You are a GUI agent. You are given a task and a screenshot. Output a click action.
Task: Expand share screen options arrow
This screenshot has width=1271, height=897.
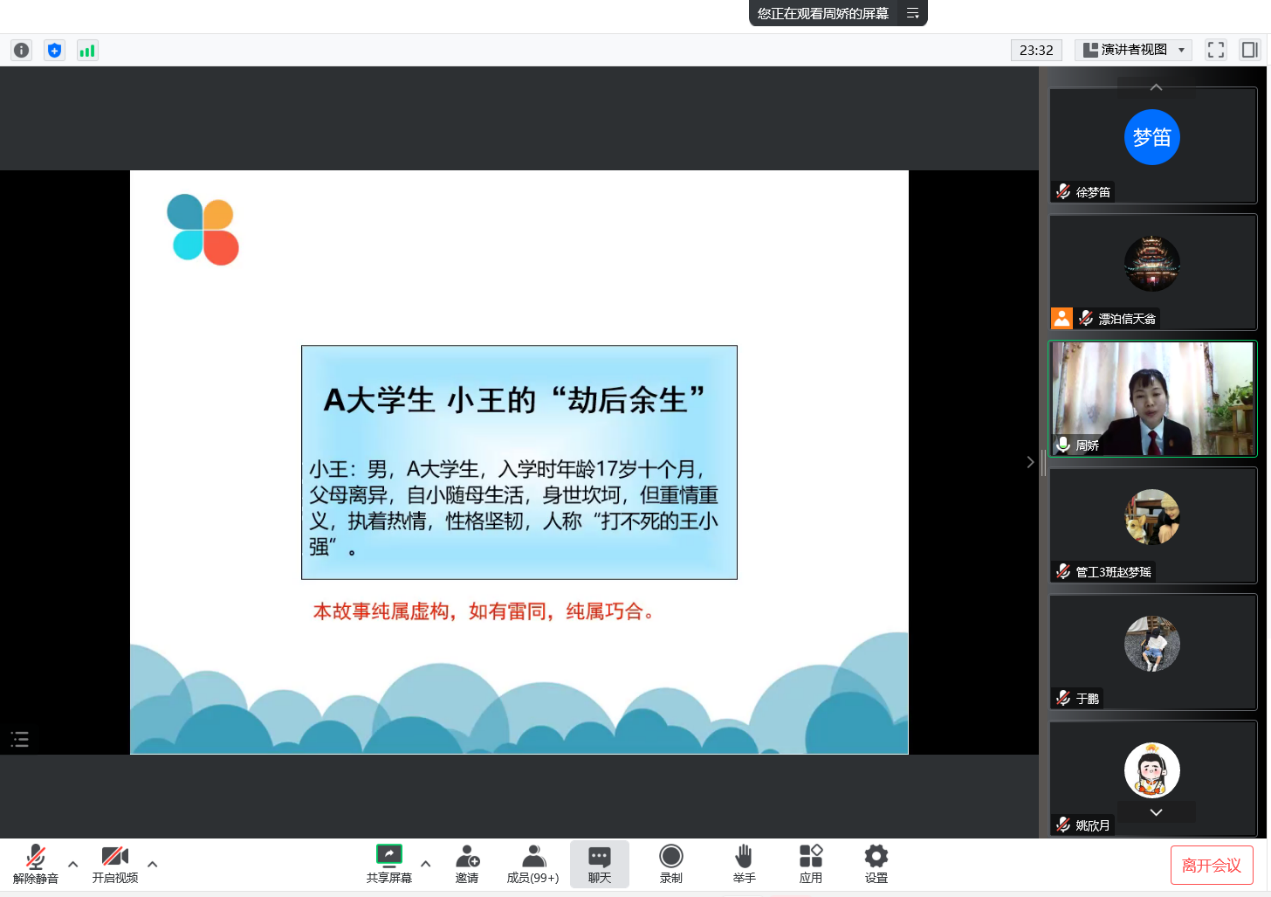[425, 864]
